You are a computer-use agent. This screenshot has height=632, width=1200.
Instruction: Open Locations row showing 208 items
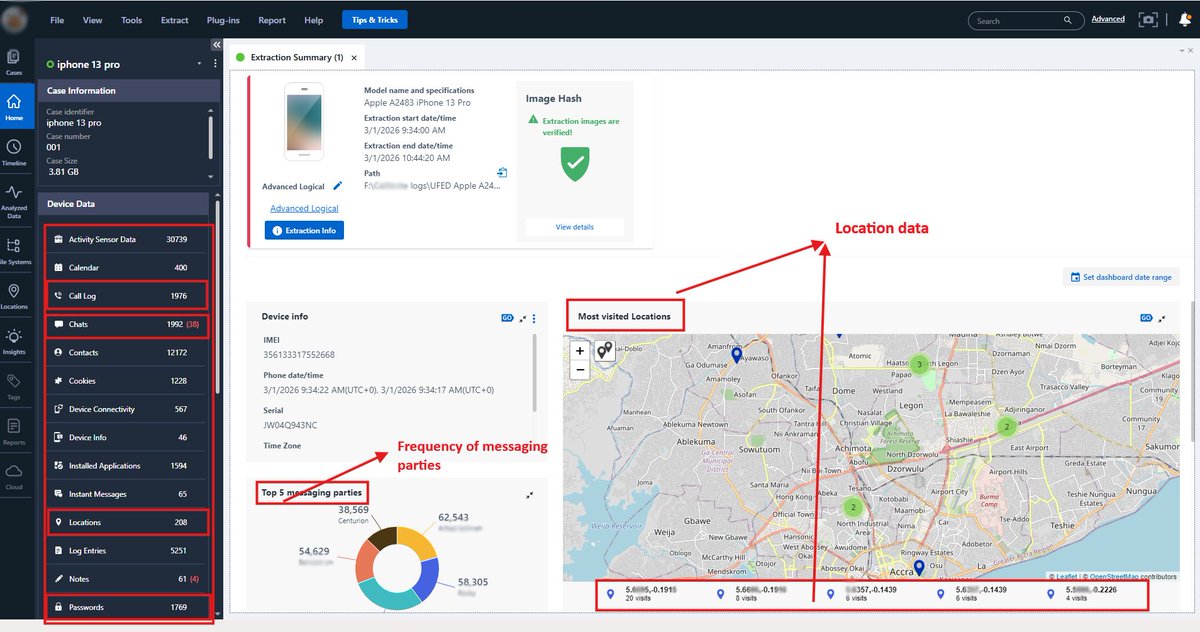[127, 522]
